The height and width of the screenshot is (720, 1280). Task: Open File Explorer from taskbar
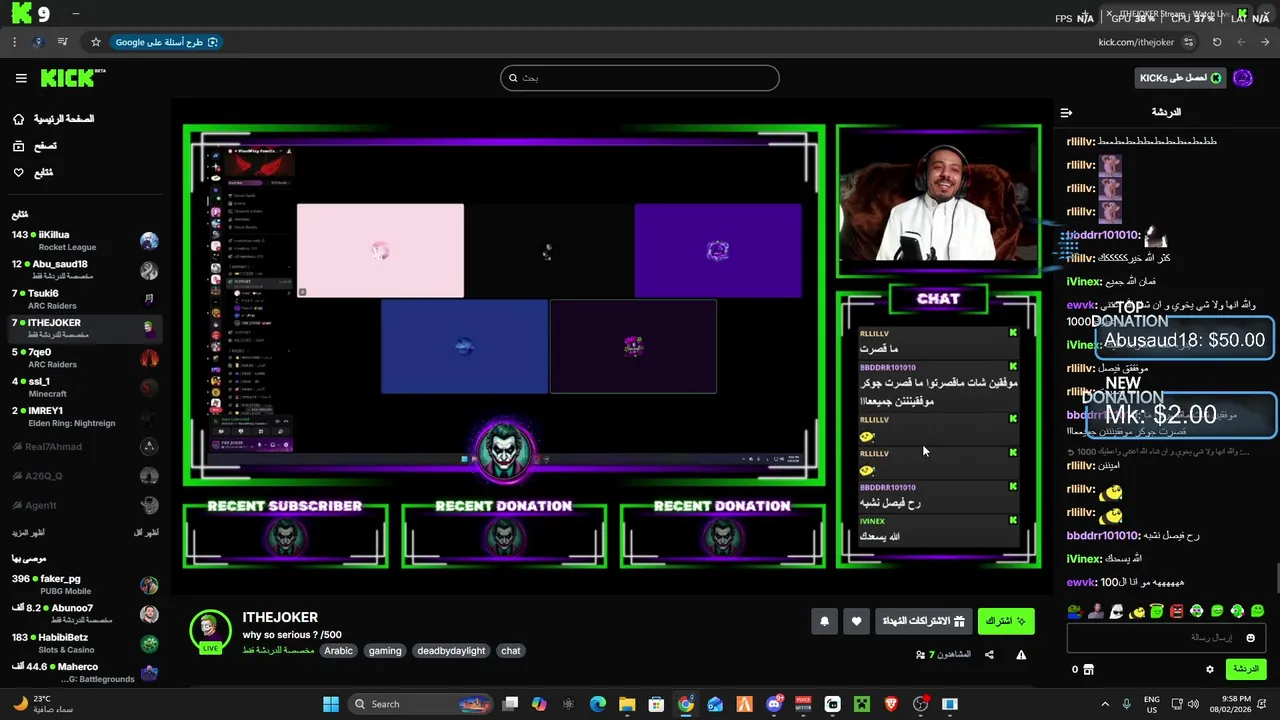point(627,704)
